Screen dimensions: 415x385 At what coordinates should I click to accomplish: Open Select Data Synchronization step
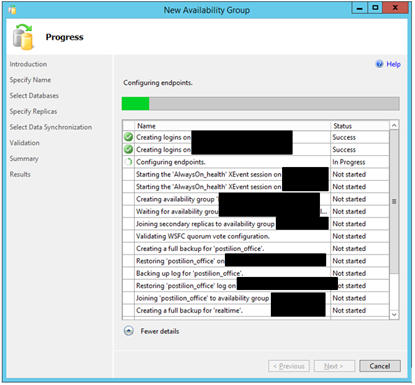(x=51, y=127)
